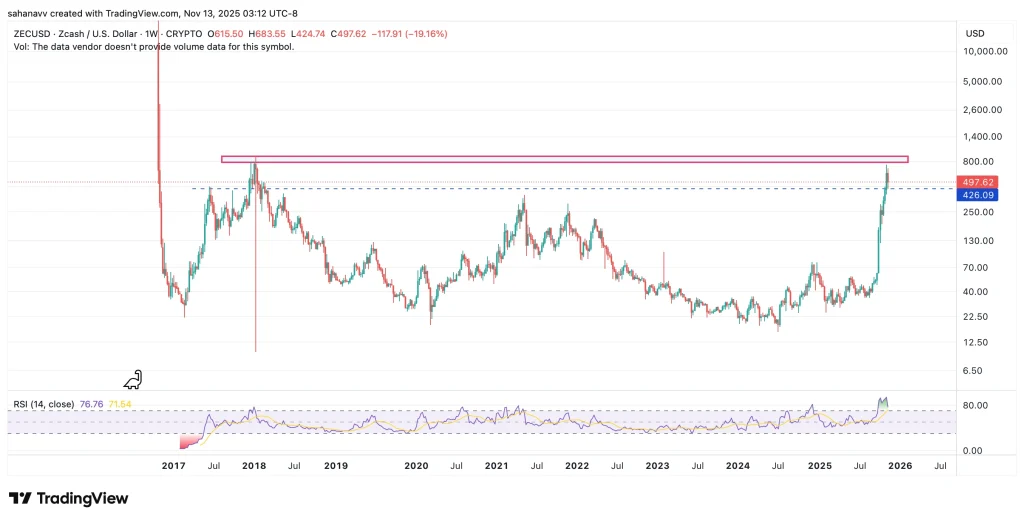The height and width of the screenshot is (521, 1024).
Task: Click the 10,000.00 mark on price scale
Action: 985,52
